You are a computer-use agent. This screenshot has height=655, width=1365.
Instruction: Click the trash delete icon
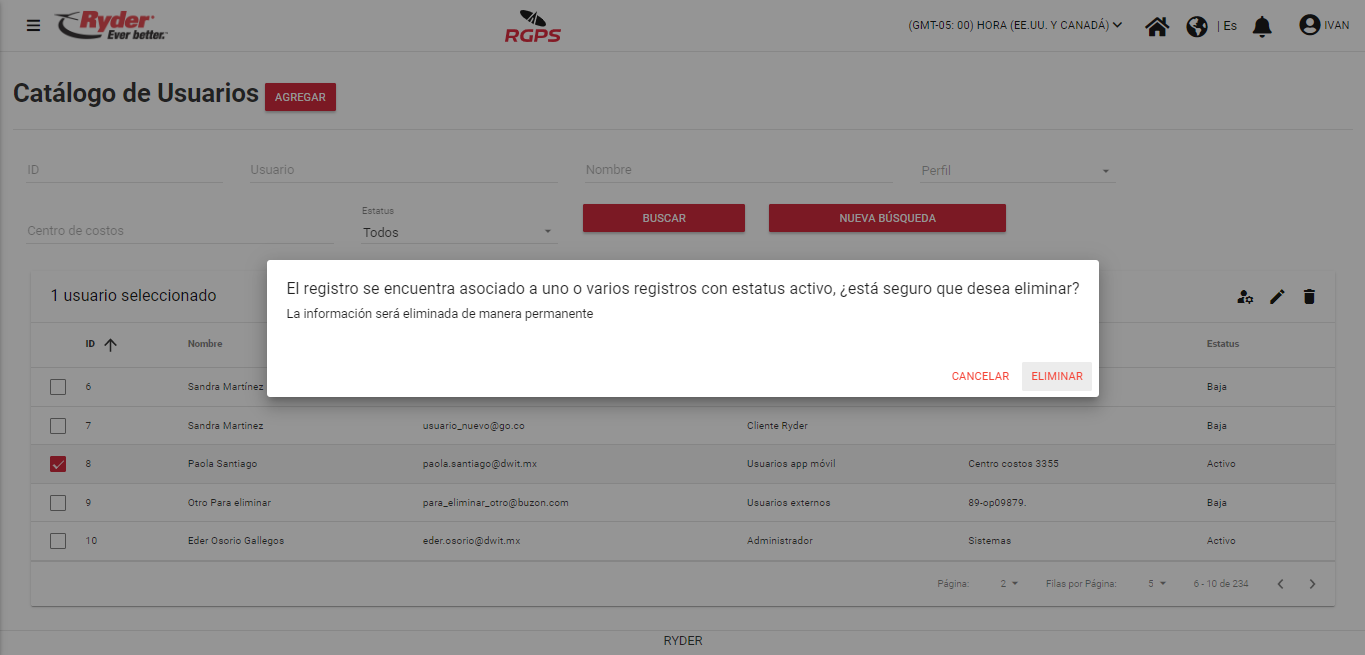(1309, 296)
